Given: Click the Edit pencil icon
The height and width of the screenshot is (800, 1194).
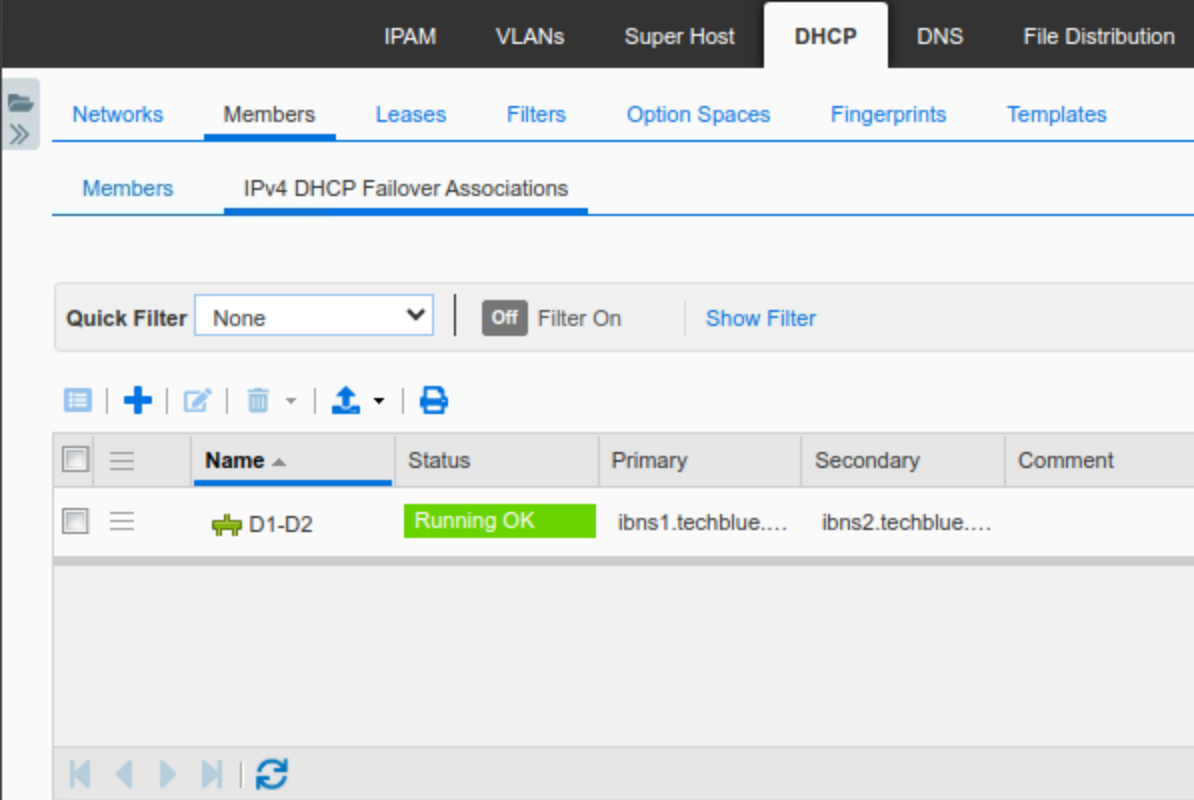Looking at the screenshot, I should pyautogui.click(x=197, y=401).
